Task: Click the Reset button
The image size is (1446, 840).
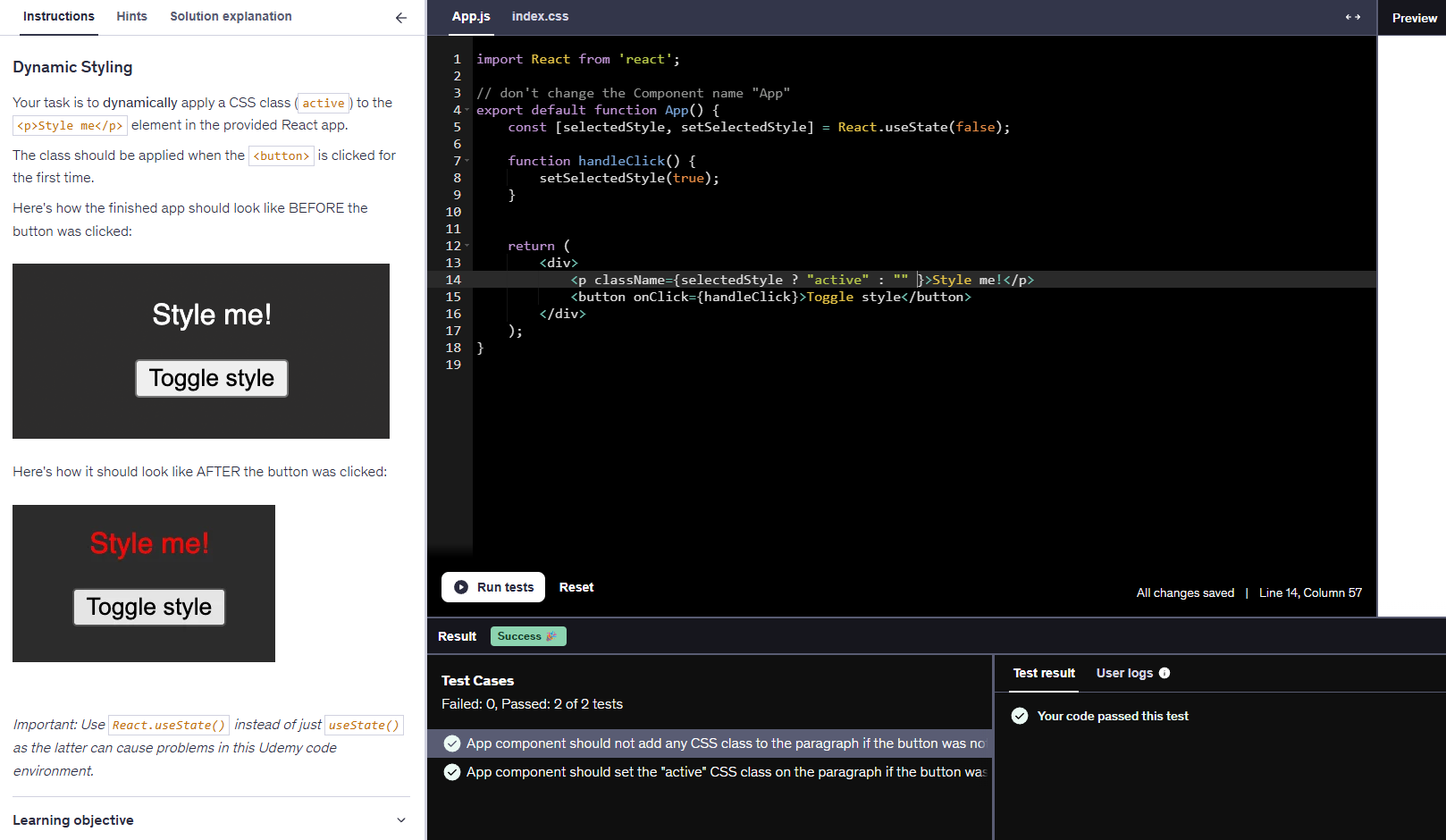Action: (576, 587)
